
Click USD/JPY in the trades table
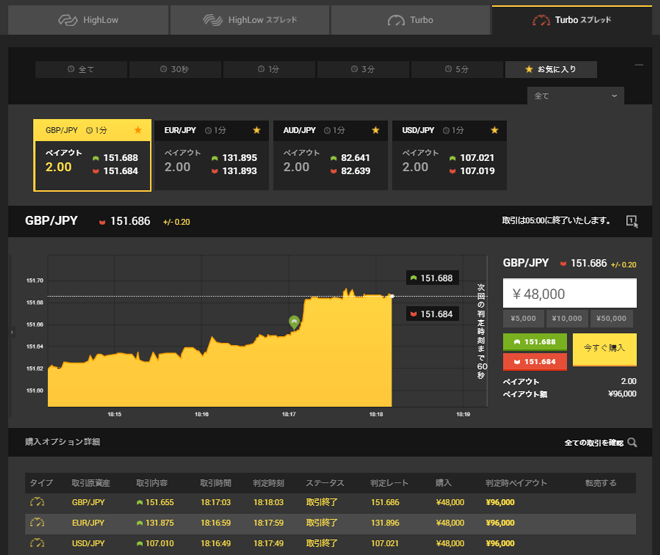pos(88,544)
